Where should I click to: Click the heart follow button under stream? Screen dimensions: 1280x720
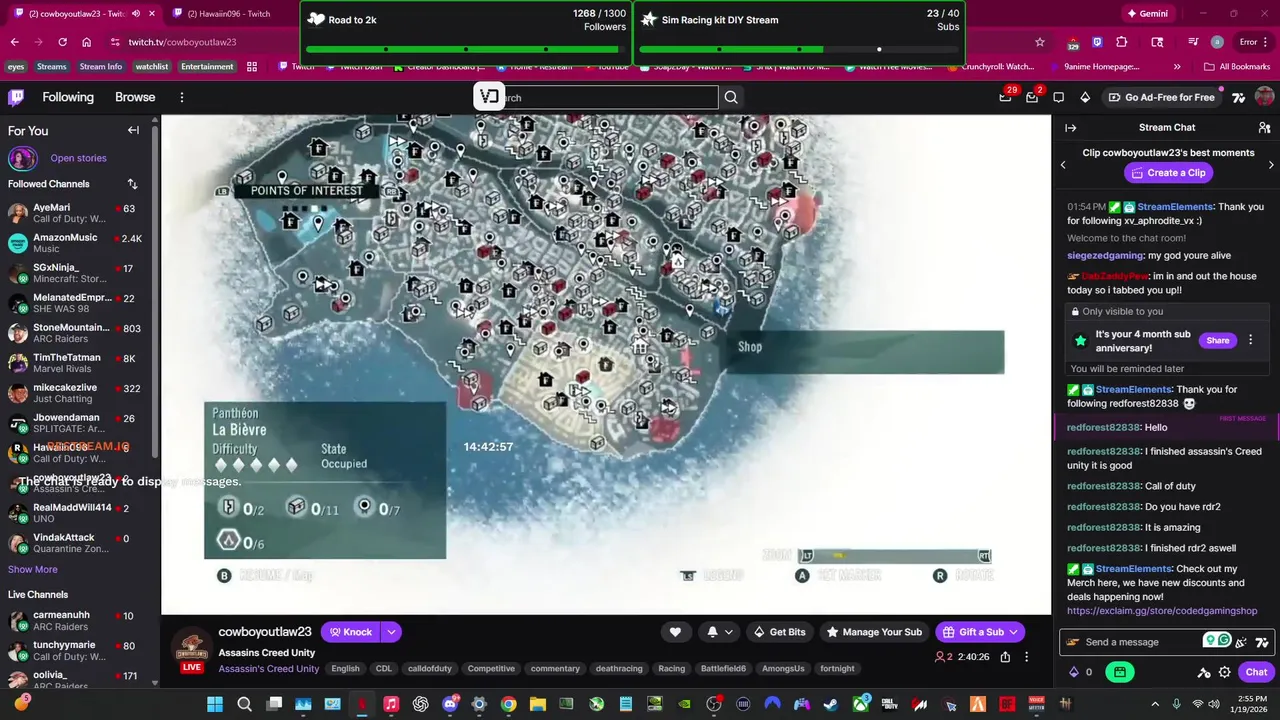click(x=675, y=632)
